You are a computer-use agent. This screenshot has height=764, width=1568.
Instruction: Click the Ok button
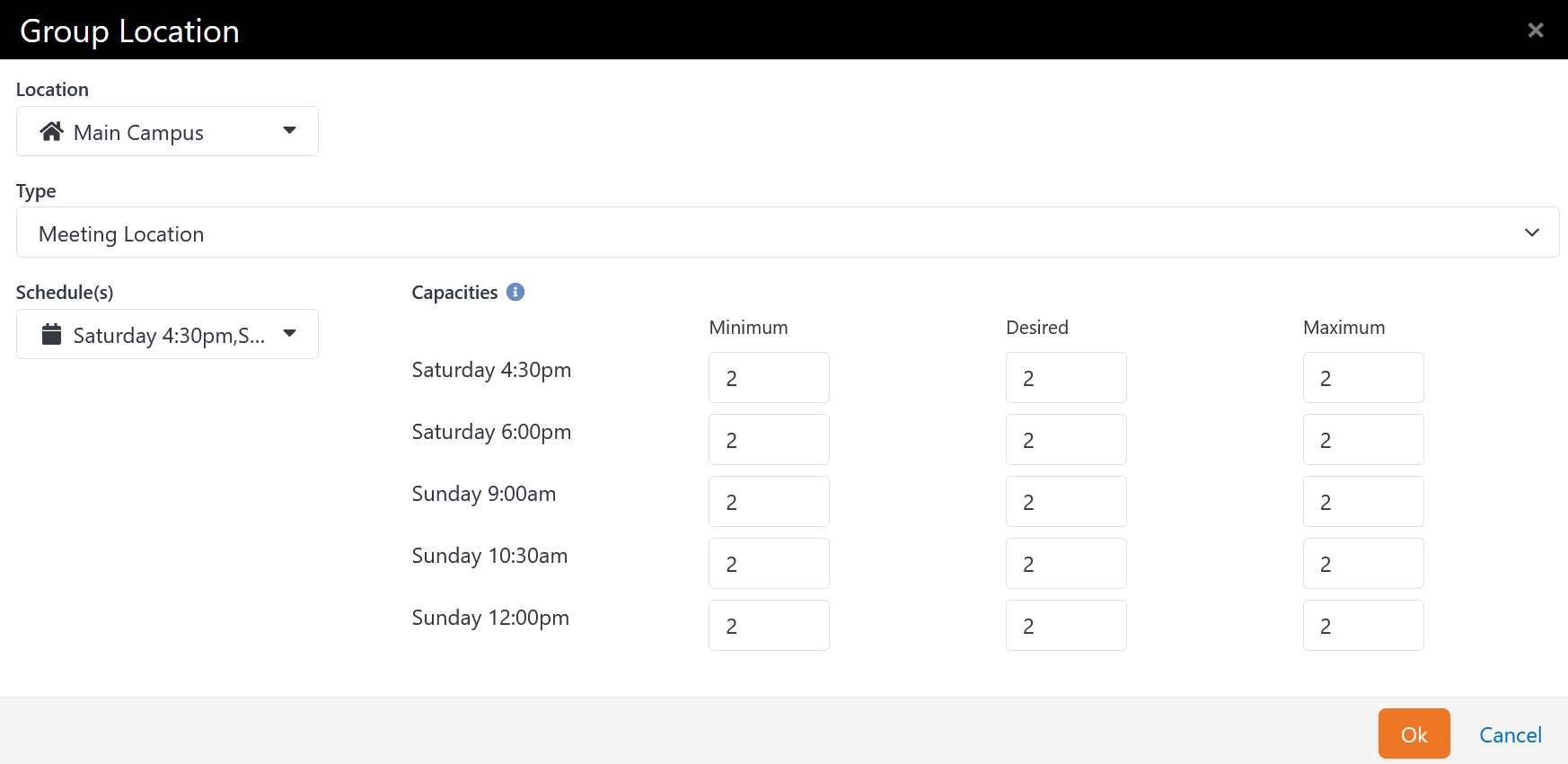click(1414, 733)
